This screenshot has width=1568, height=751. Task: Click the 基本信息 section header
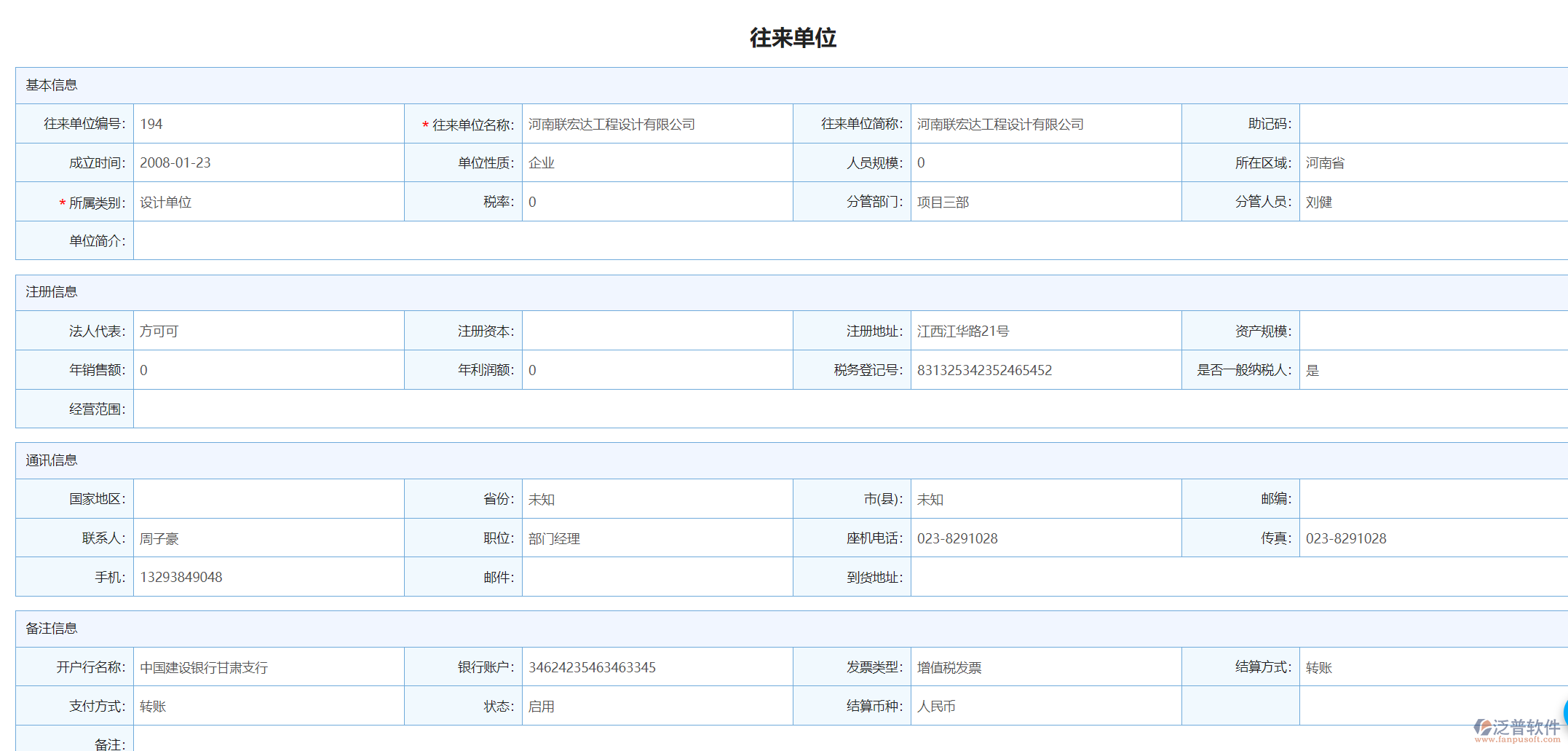52,85
